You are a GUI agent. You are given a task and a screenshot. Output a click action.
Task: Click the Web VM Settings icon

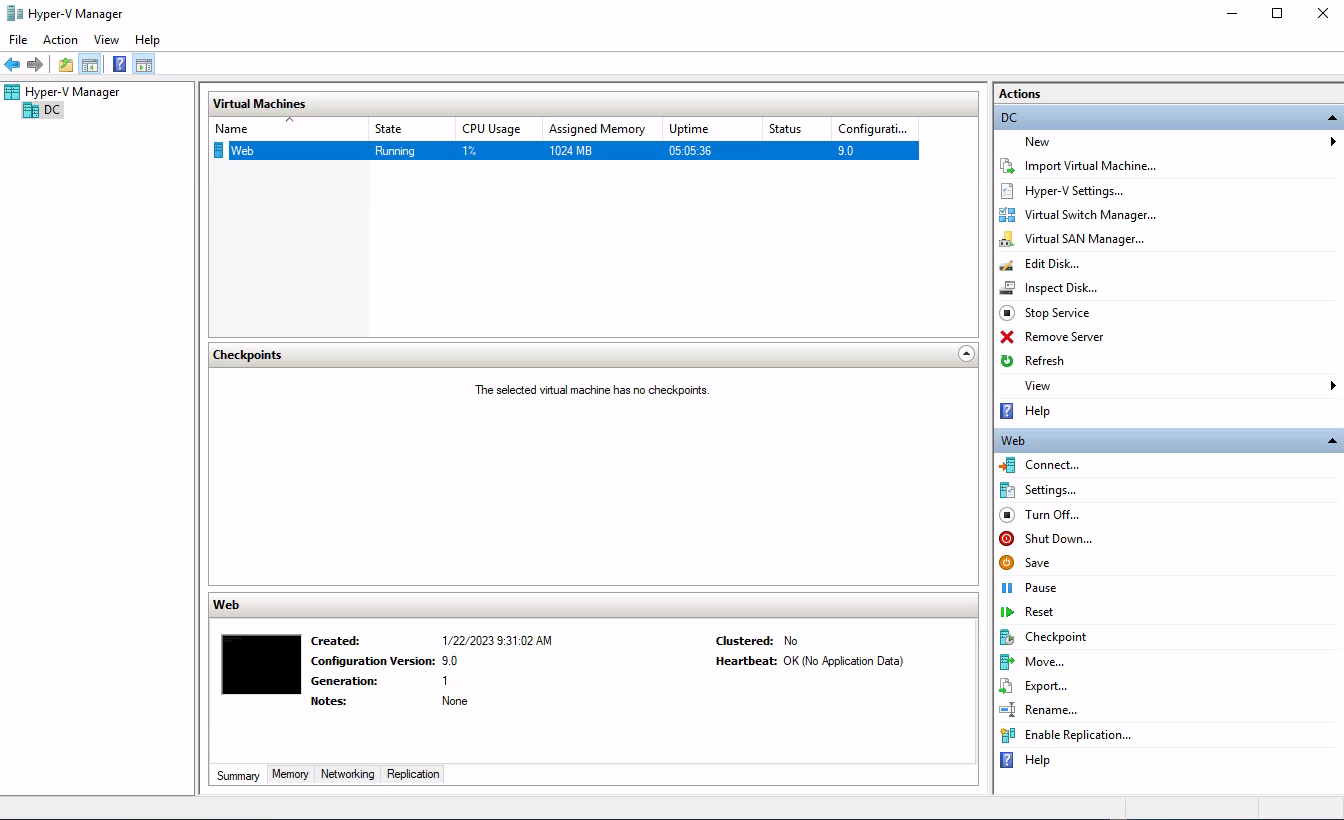tap(1007, 490)
